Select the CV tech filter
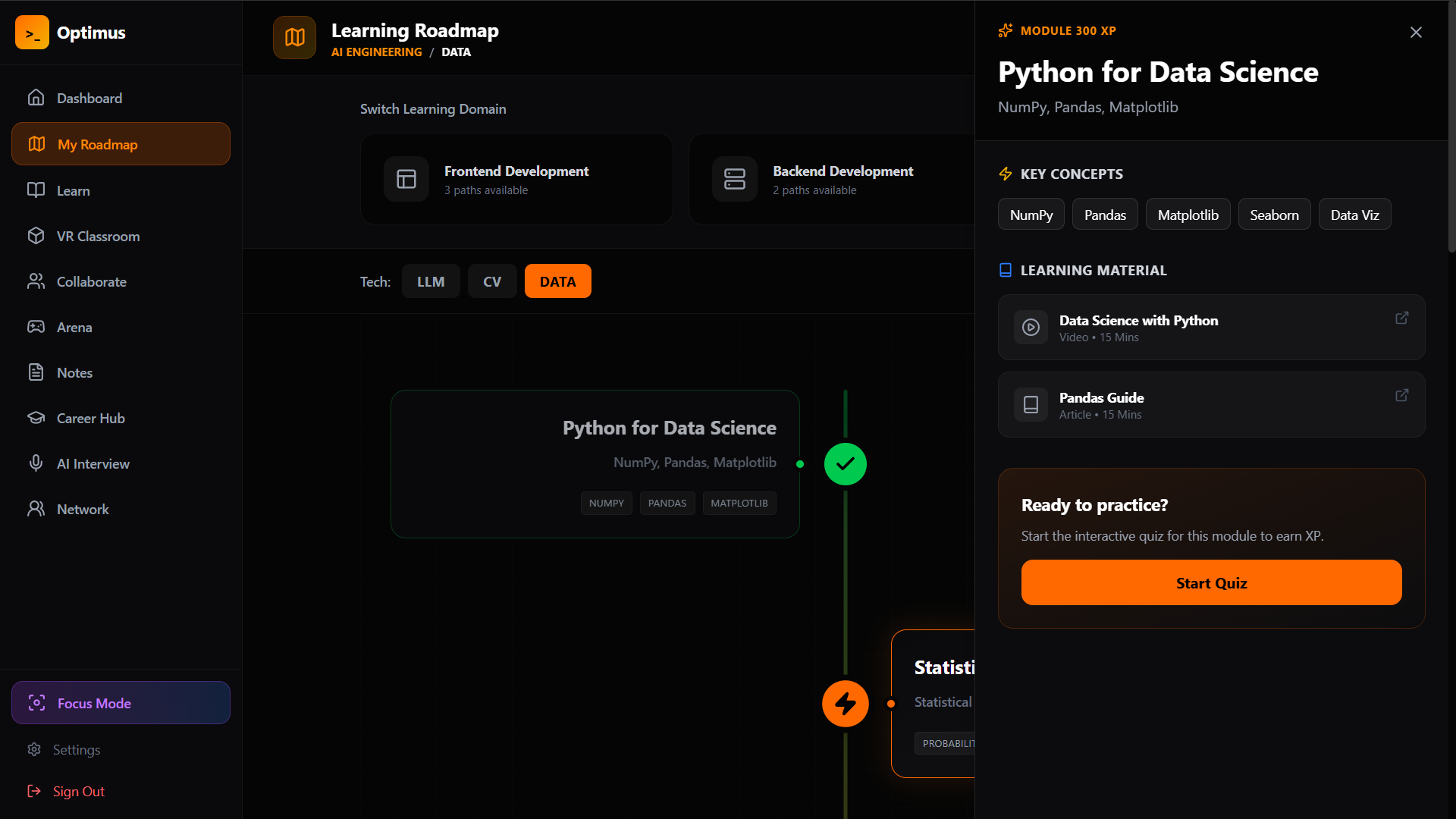1456x819 pixels. click(492, 281)
